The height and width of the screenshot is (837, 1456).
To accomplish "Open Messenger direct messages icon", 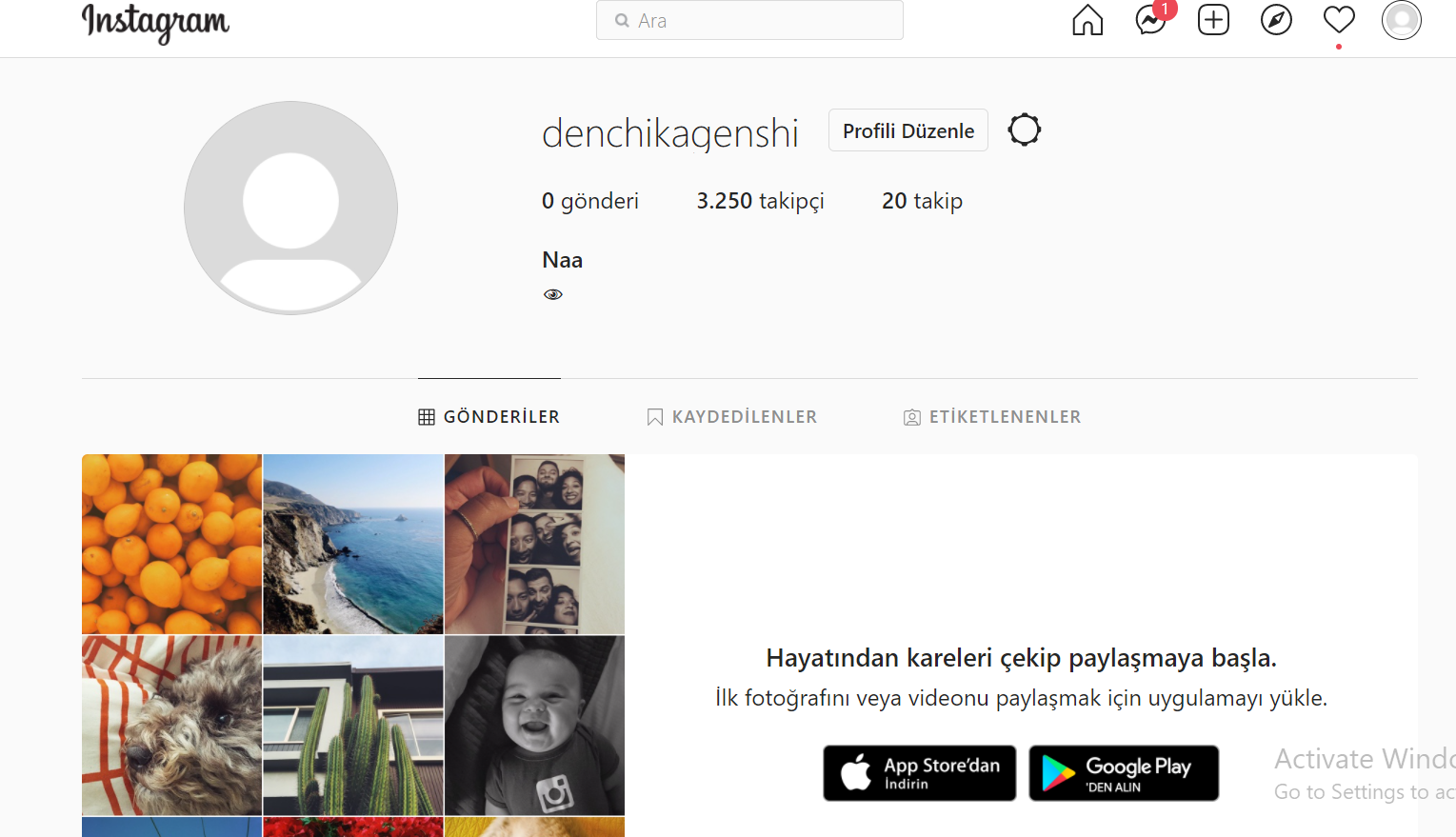I will pos(1150,20).
